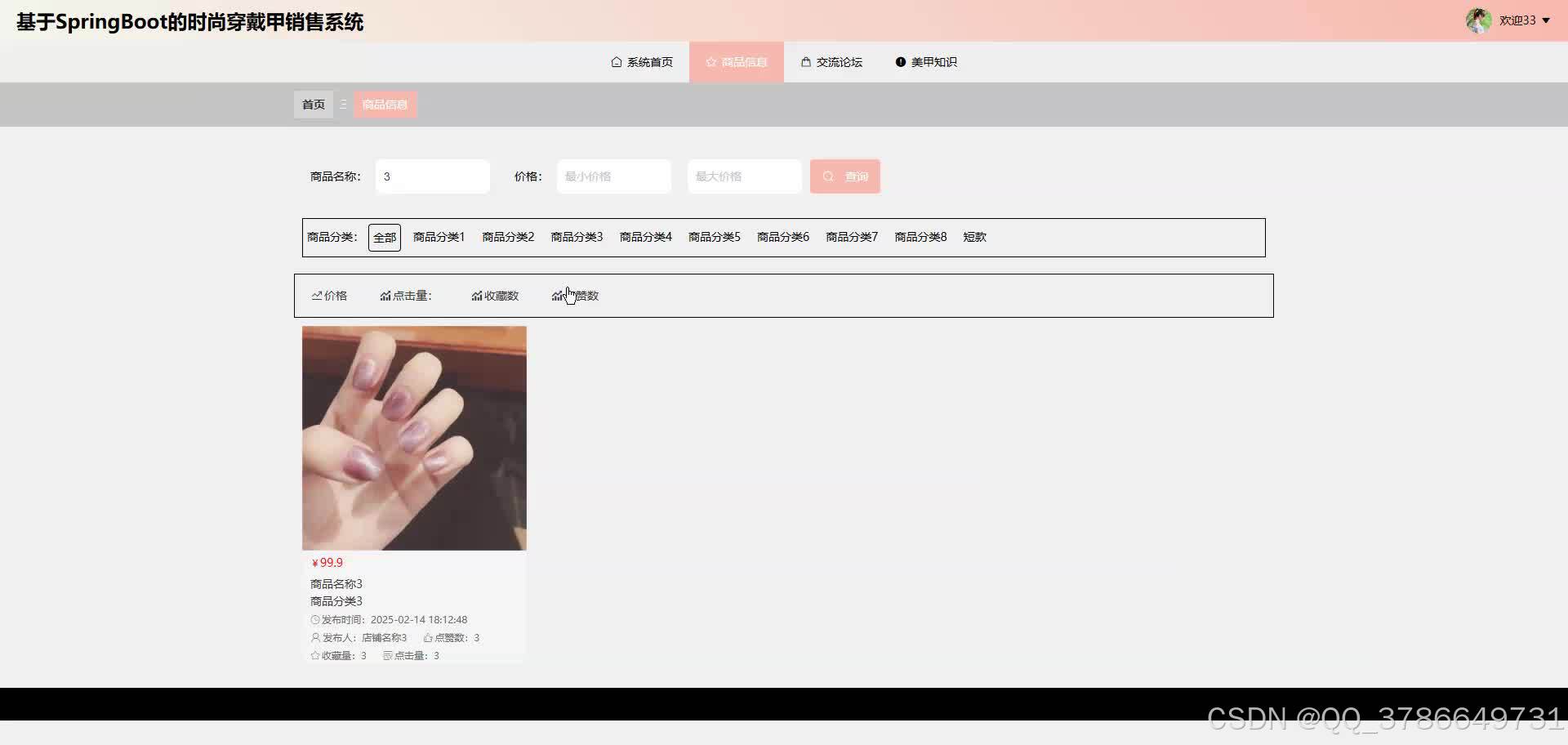Open the 系统首页 navigation tab
The height and width of the screenshot is (745, 1568).
[x=642, y=62]
